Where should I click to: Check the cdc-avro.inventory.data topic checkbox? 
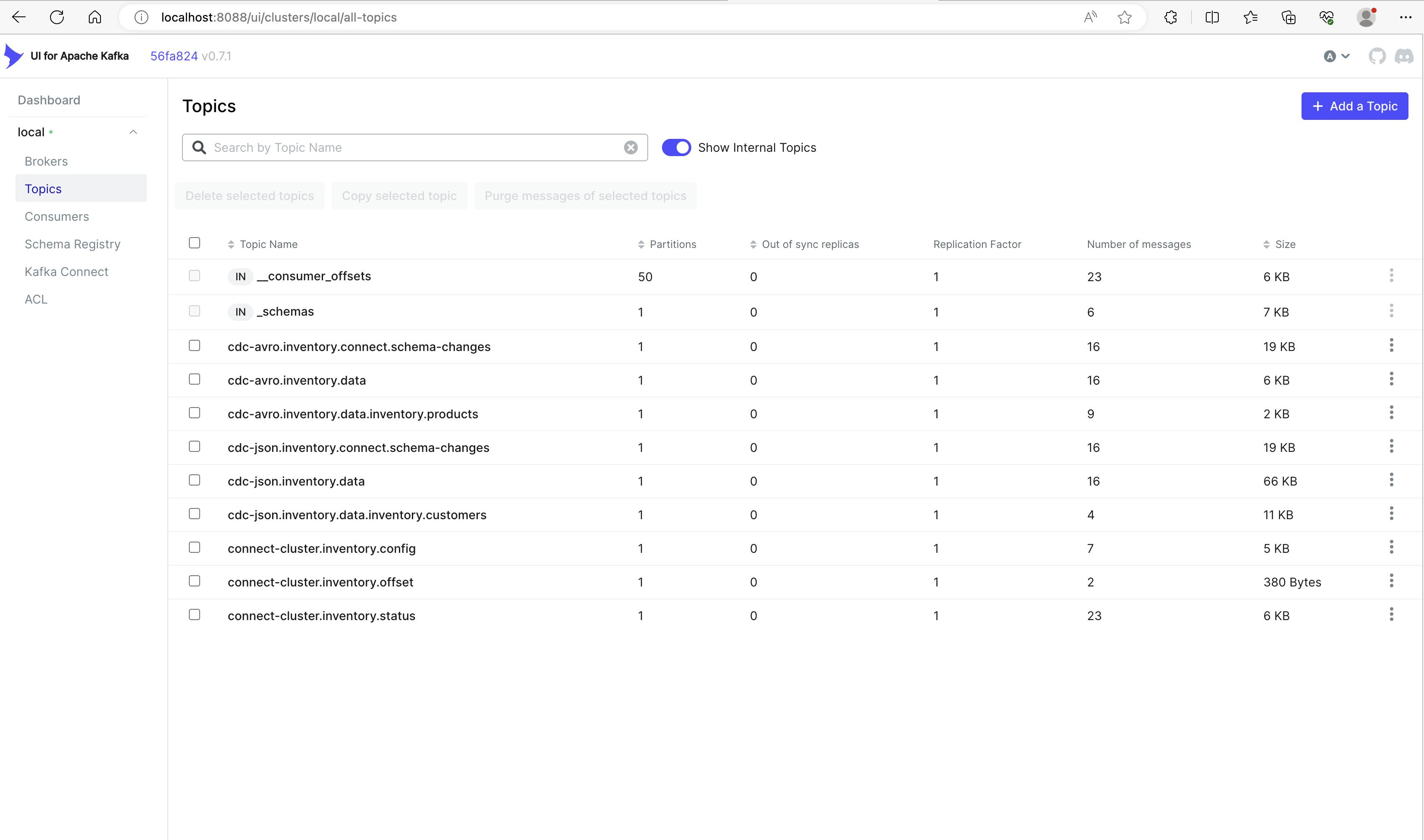194,379
